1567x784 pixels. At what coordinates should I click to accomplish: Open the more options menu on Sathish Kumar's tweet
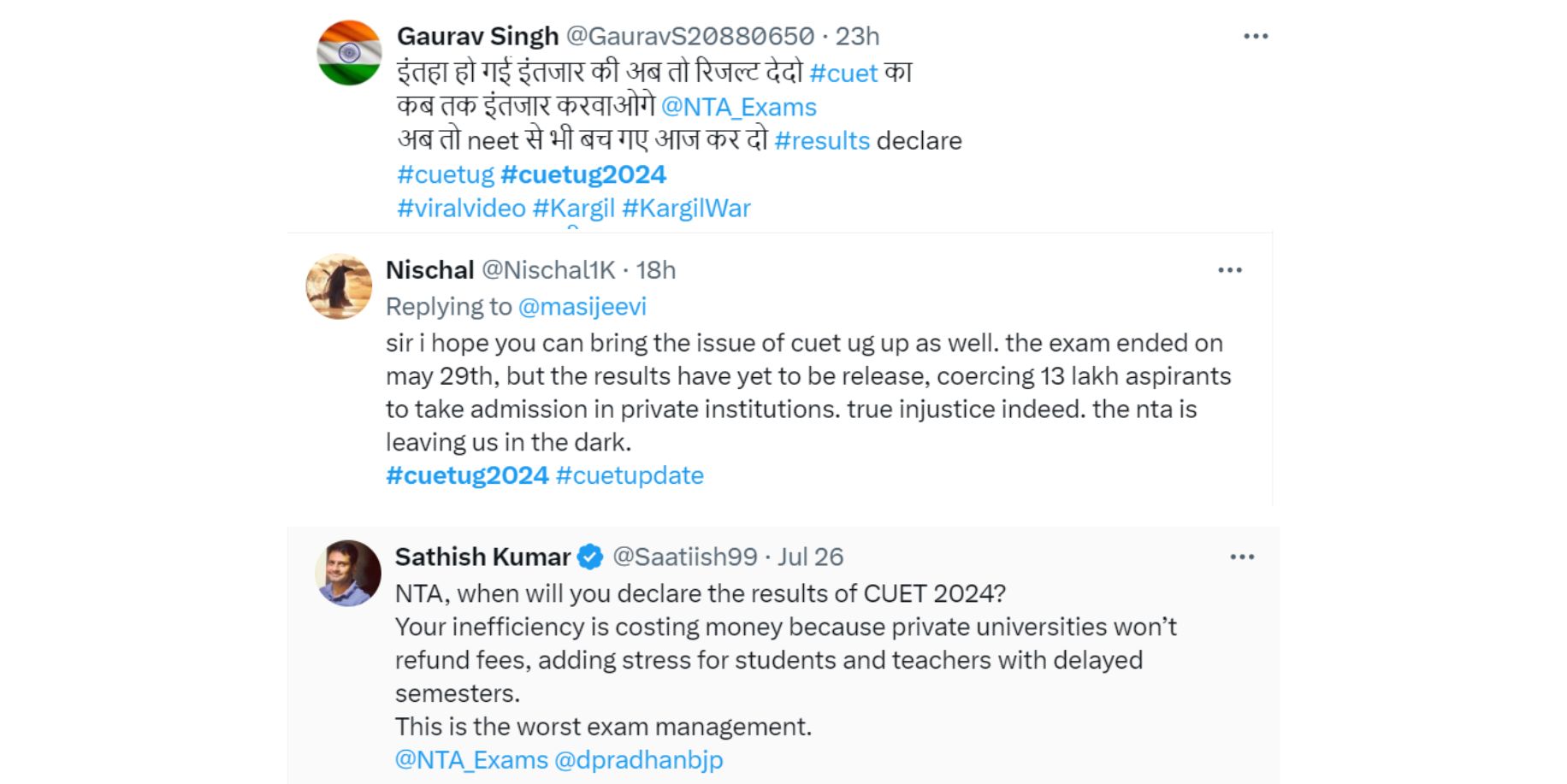point(1240,556)
